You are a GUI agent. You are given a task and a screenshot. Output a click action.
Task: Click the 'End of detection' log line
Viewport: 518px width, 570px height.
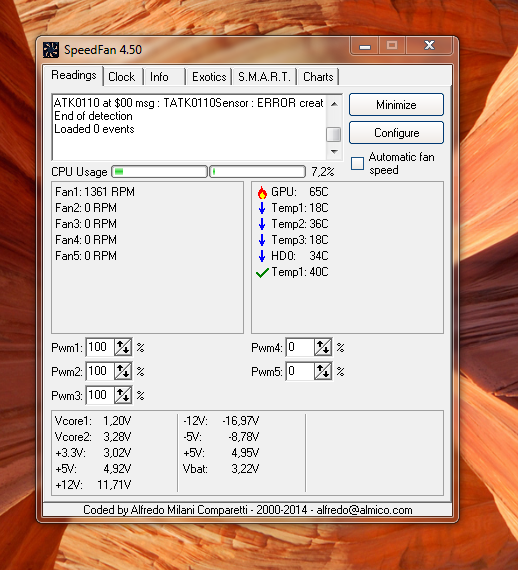coord(93,116)
